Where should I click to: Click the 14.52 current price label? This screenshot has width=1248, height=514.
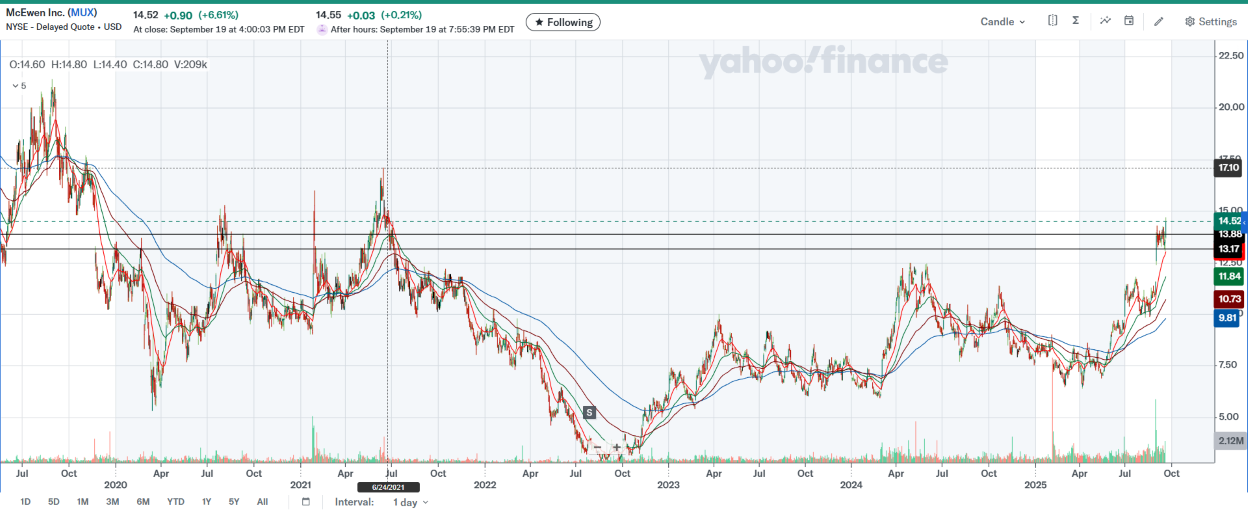click(1229, 220)
